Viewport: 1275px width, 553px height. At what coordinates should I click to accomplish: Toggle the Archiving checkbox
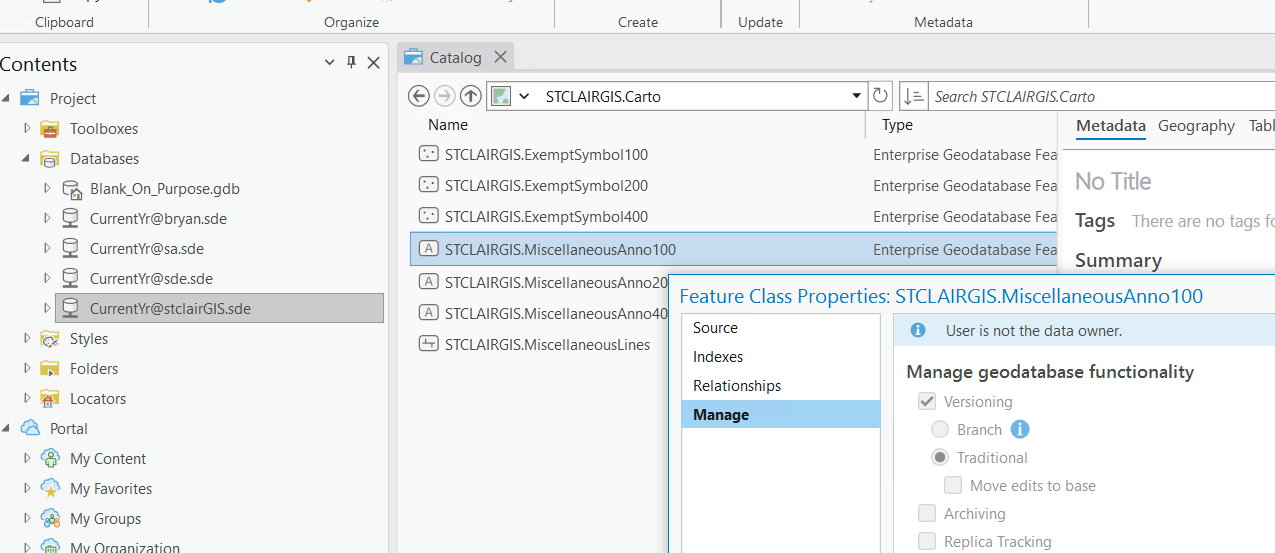pyautogui.click(x=927, y=513)
